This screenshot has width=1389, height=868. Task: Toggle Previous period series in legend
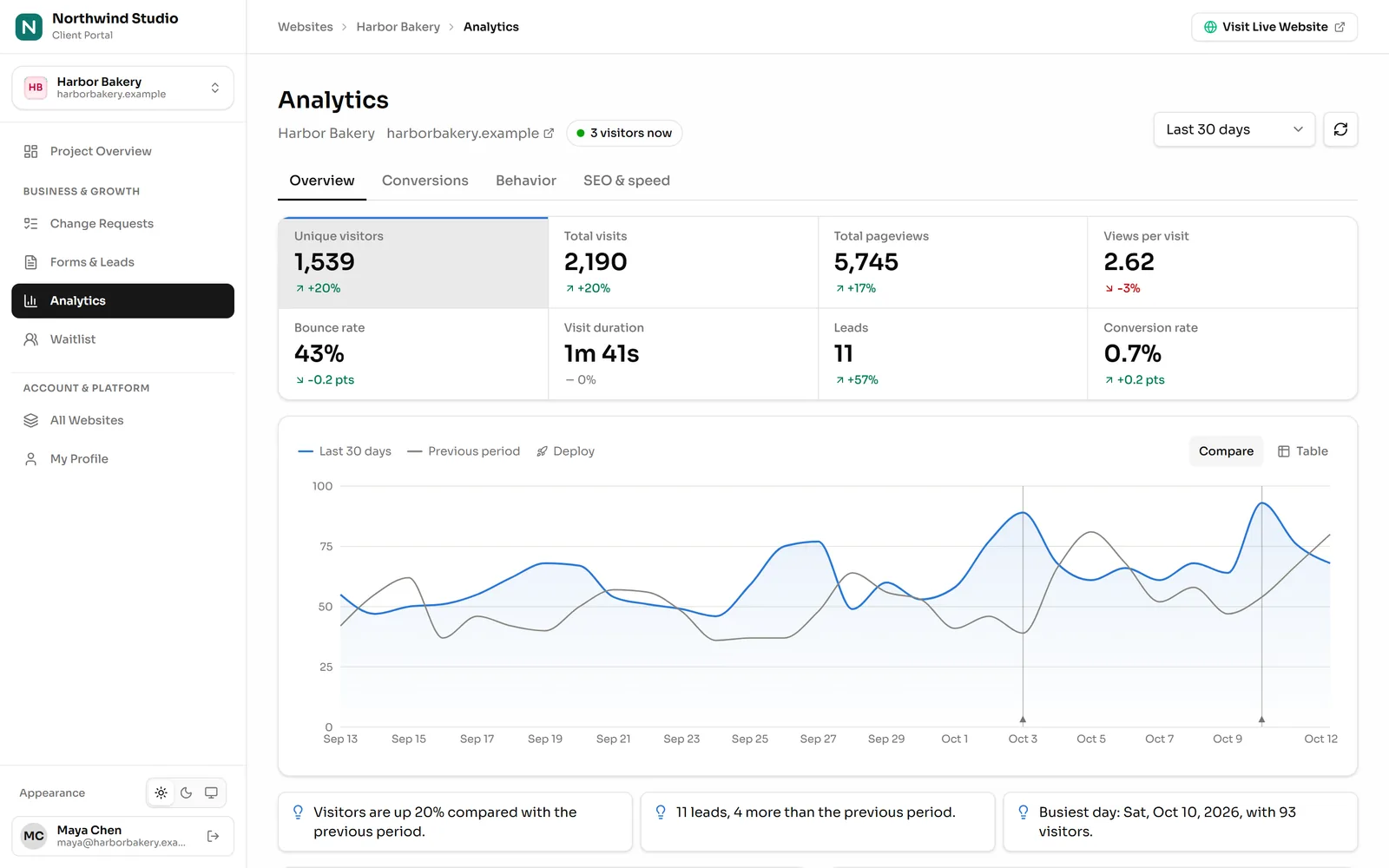[464, 451]
